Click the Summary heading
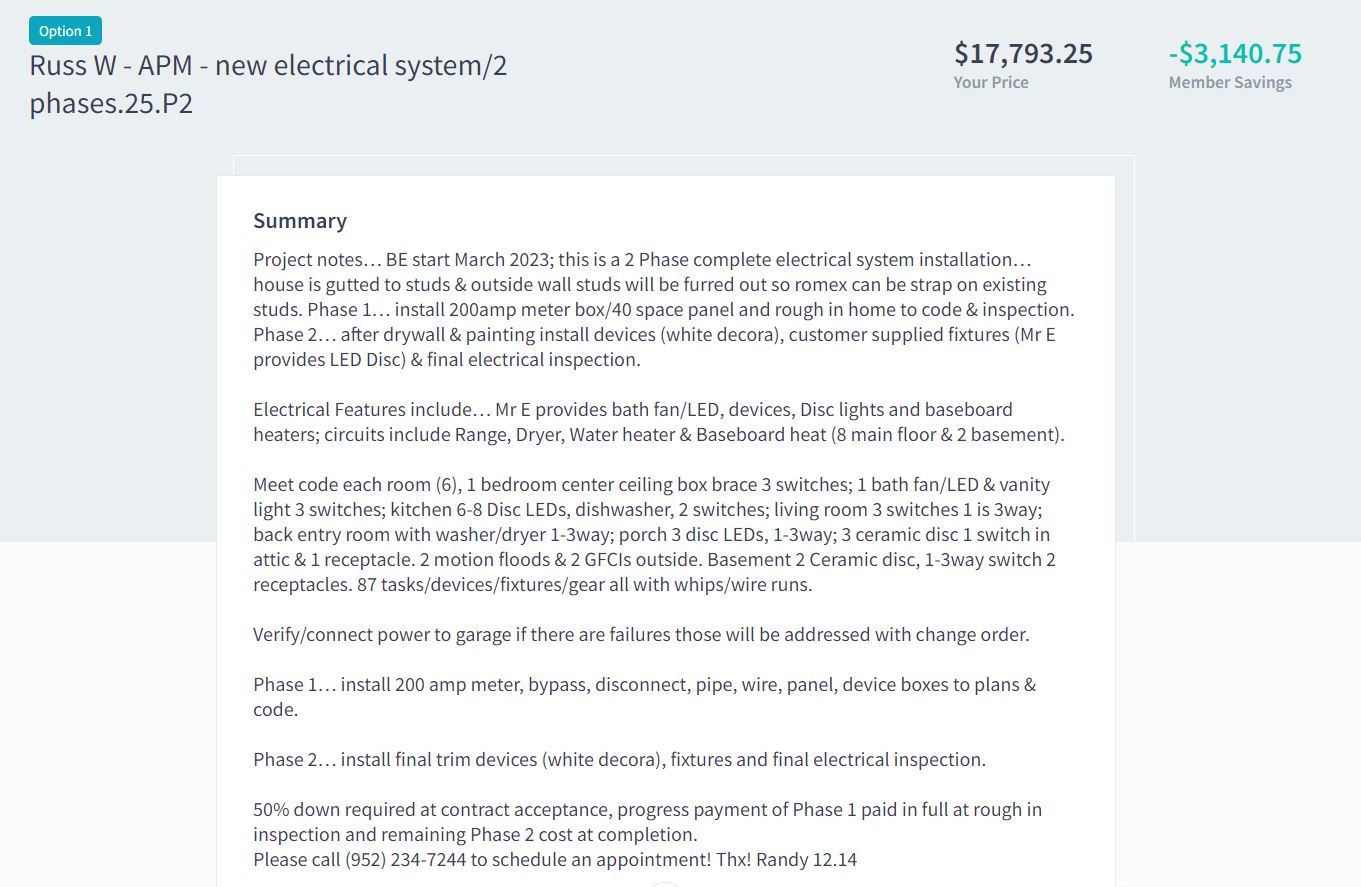Viewport: 1361px width, 887px height. tap(300, 221)
